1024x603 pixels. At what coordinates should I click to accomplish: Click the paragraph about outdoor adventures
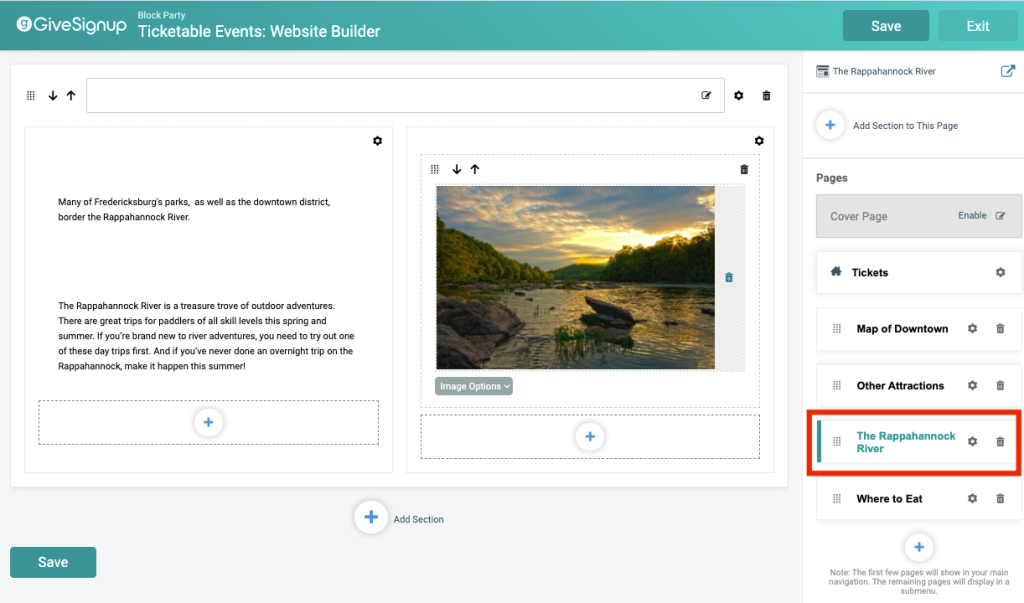point(206,336)
